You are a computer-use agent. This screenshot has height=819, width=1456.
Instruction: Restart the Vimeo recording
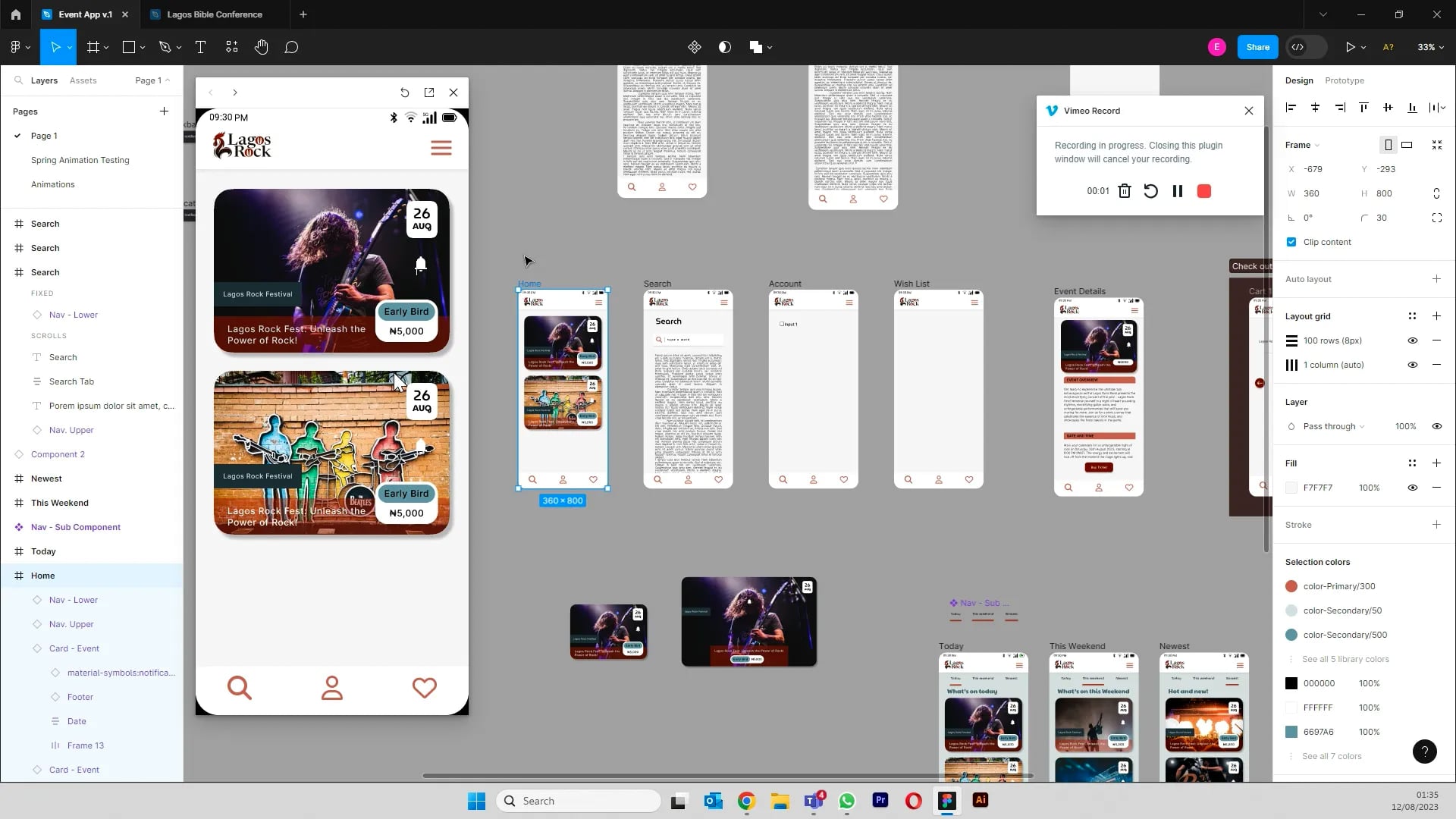click(1150, 191)
